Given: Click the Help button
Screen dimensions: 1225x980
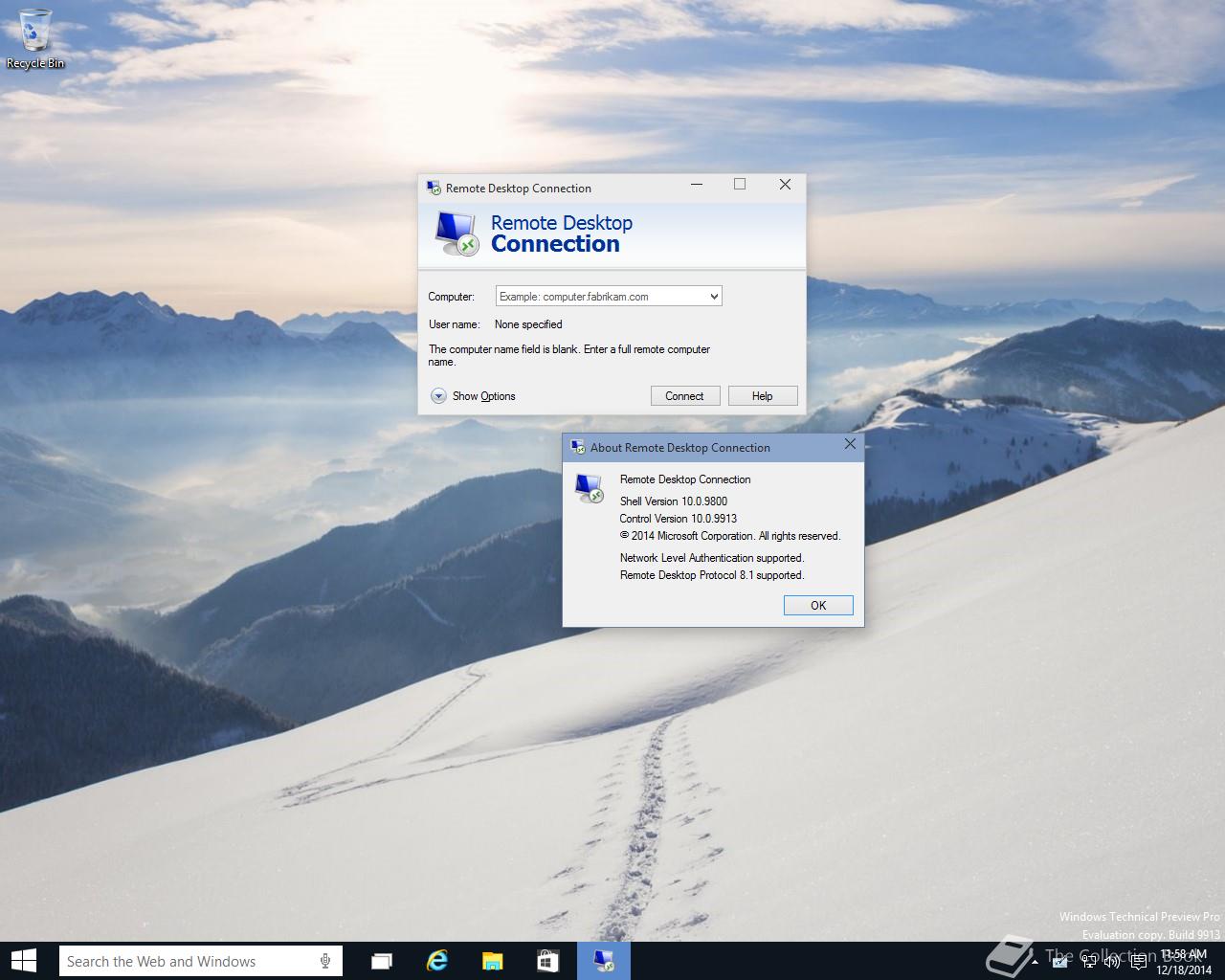Looking at the screenshot, I should (x=762, y=396).
